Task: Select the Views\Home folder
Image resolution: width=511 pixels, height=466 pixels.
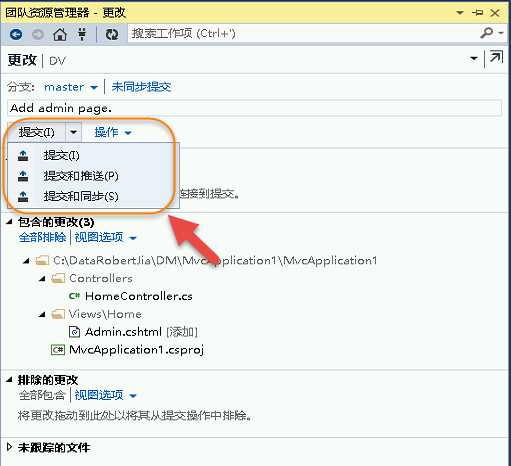Action: point(105,314)
